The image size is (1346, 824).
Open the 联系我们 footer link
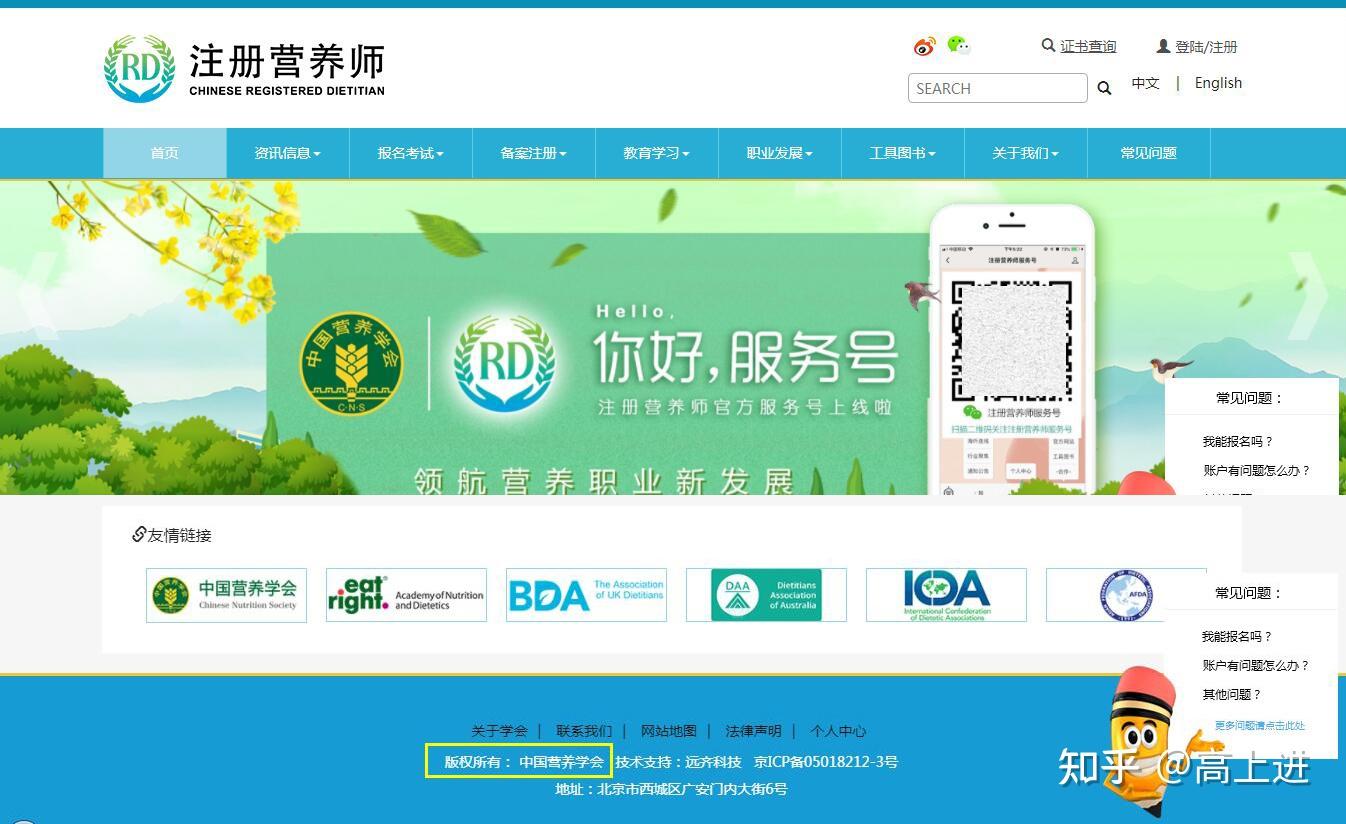point(584,731)
